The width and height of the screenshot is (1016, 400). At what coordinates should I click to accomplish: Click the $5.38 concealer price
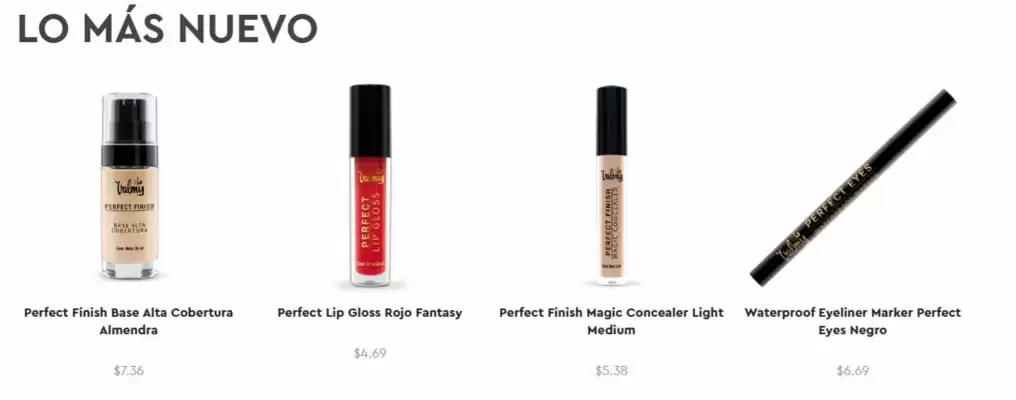[x=611, y=371]
